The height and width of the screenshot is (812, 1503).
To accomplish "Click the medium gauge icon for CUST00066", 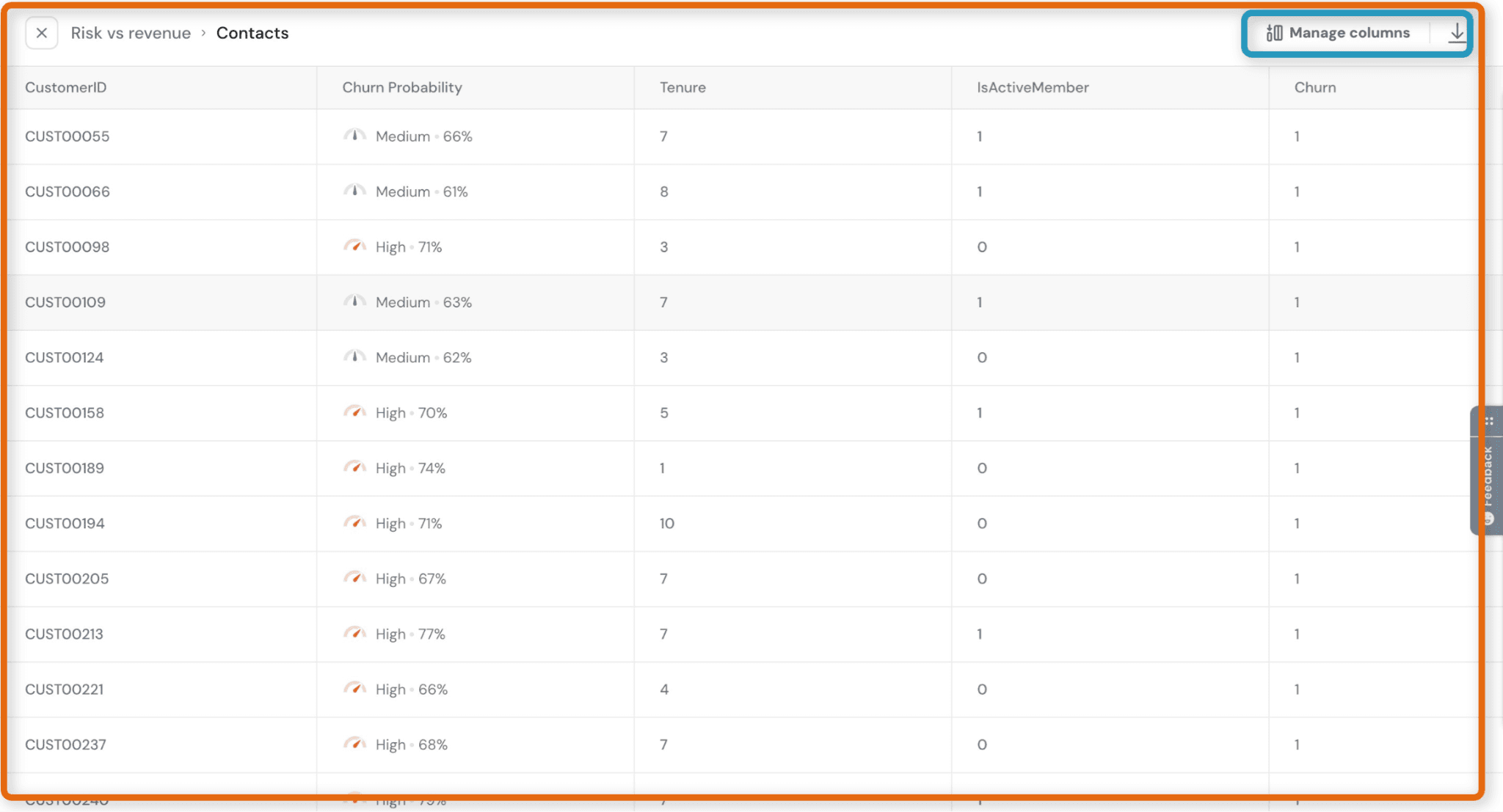I will (354, 191).
